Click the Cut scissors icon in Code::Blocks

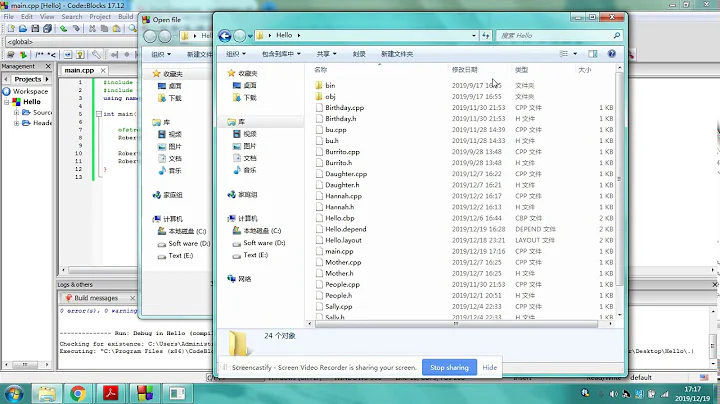point(92,28)
